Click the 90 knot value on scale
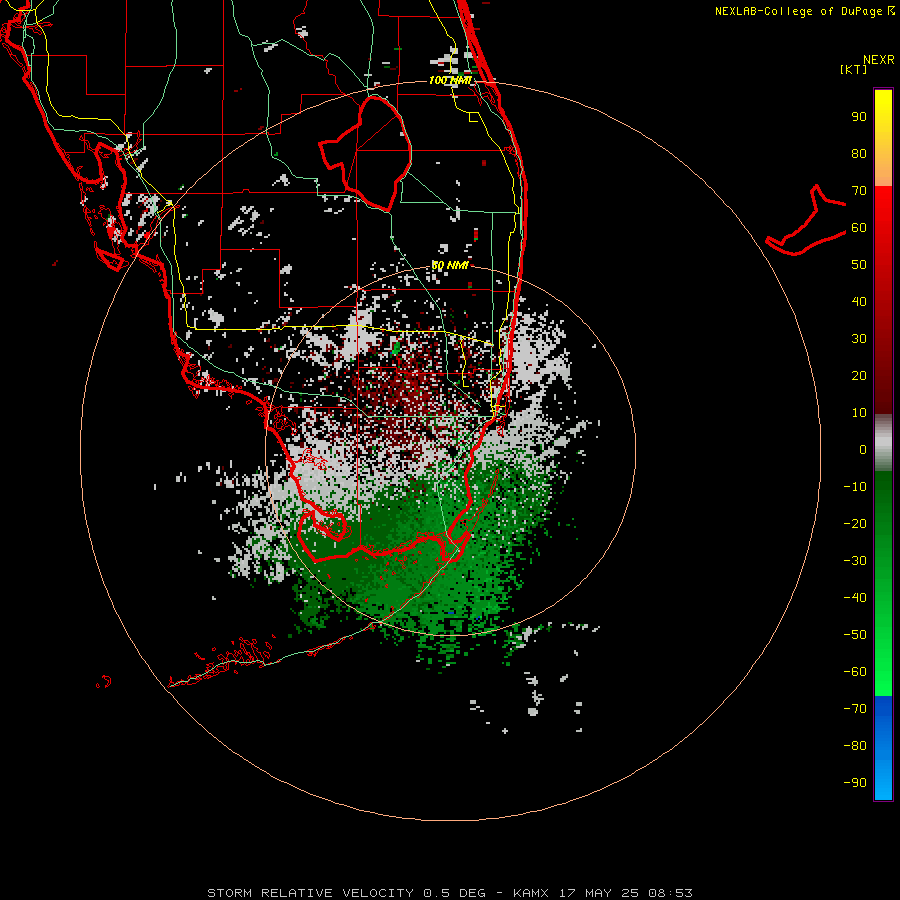This screenshot has width=900, height=900. pyautogui.click(x=859, y=117)
